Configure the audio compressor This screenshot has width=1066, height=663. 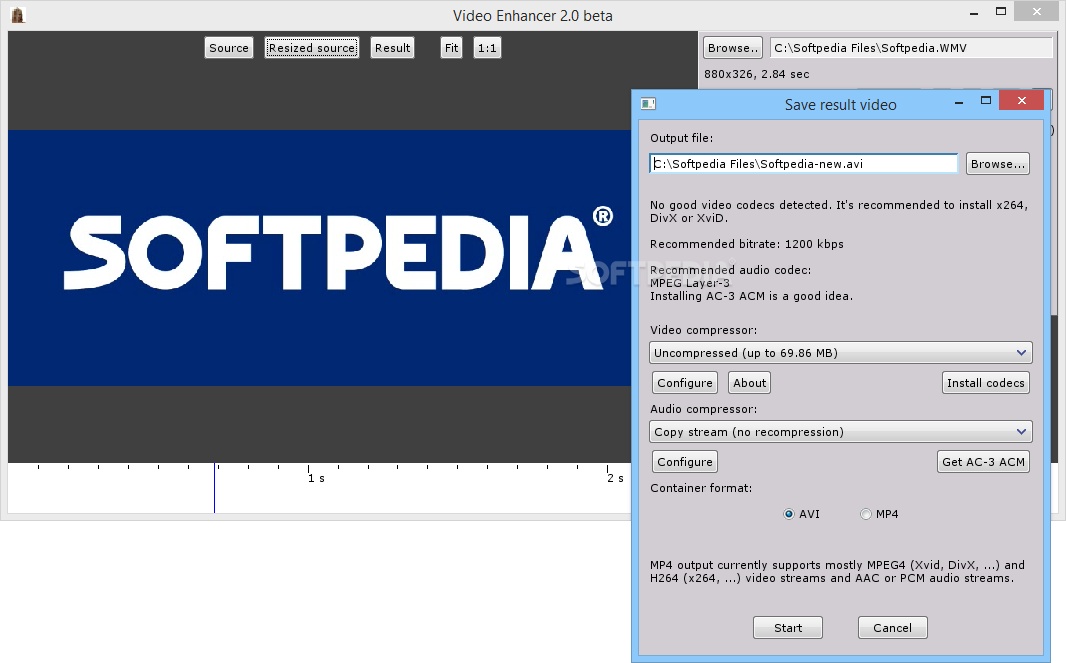tap(685, 461)
